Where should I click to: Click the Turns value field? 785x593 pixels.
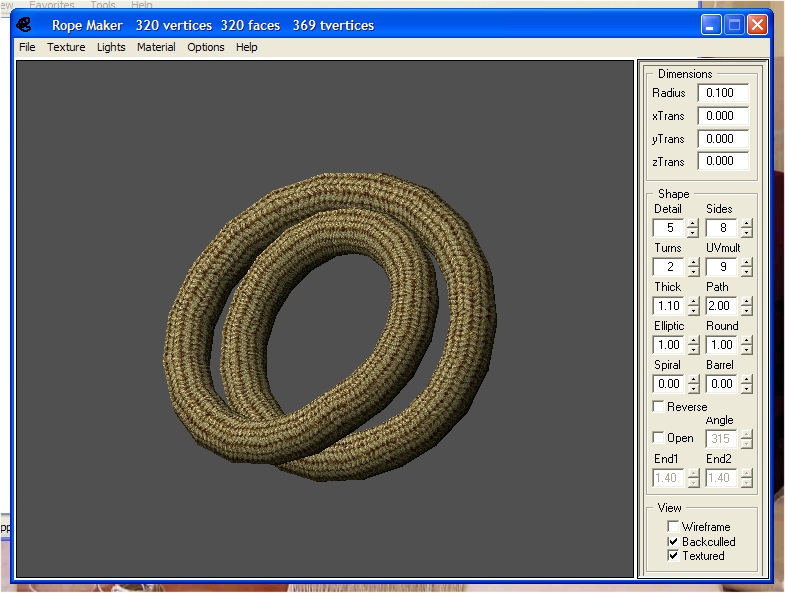click(x=670, y=267)
